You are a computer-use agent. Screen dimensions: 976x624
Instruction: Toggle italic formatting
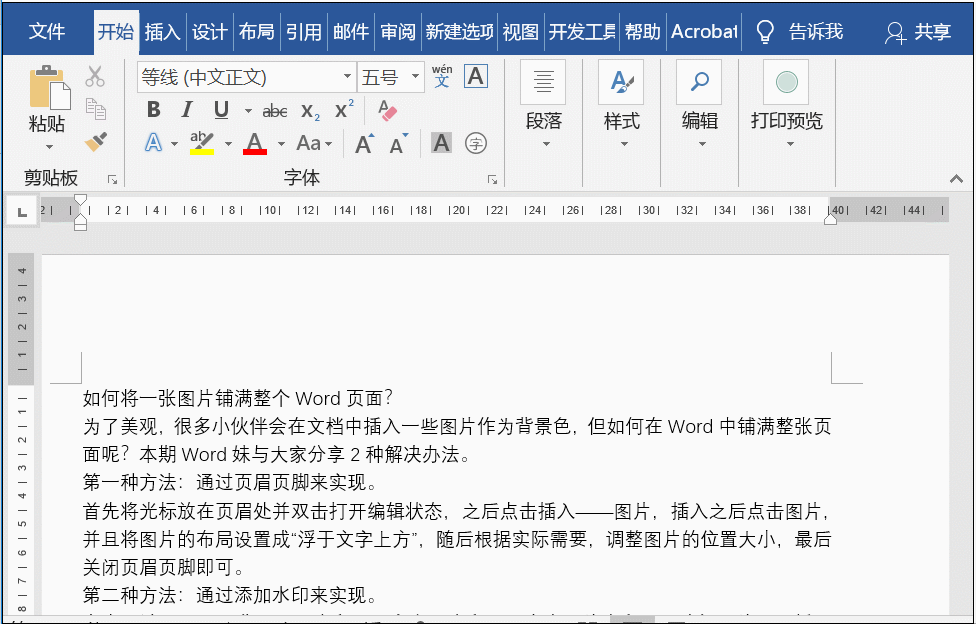pyautogui.click(x=186, y=110)
